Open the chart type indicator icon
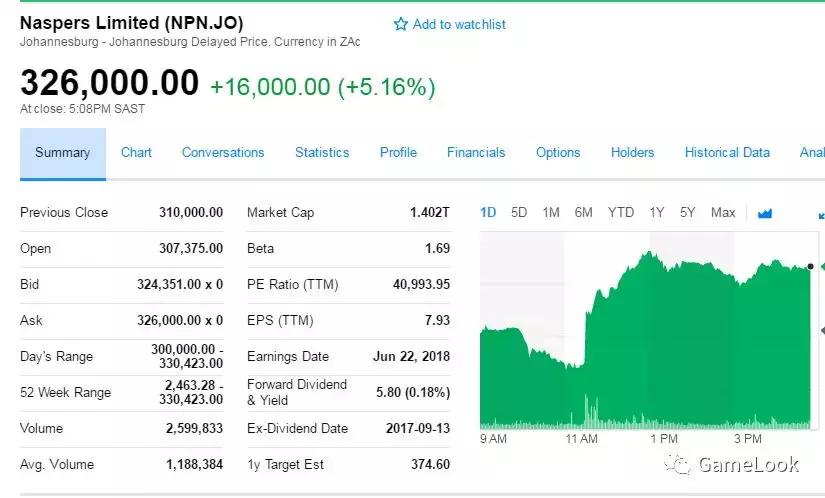 (x=765, y=212)
